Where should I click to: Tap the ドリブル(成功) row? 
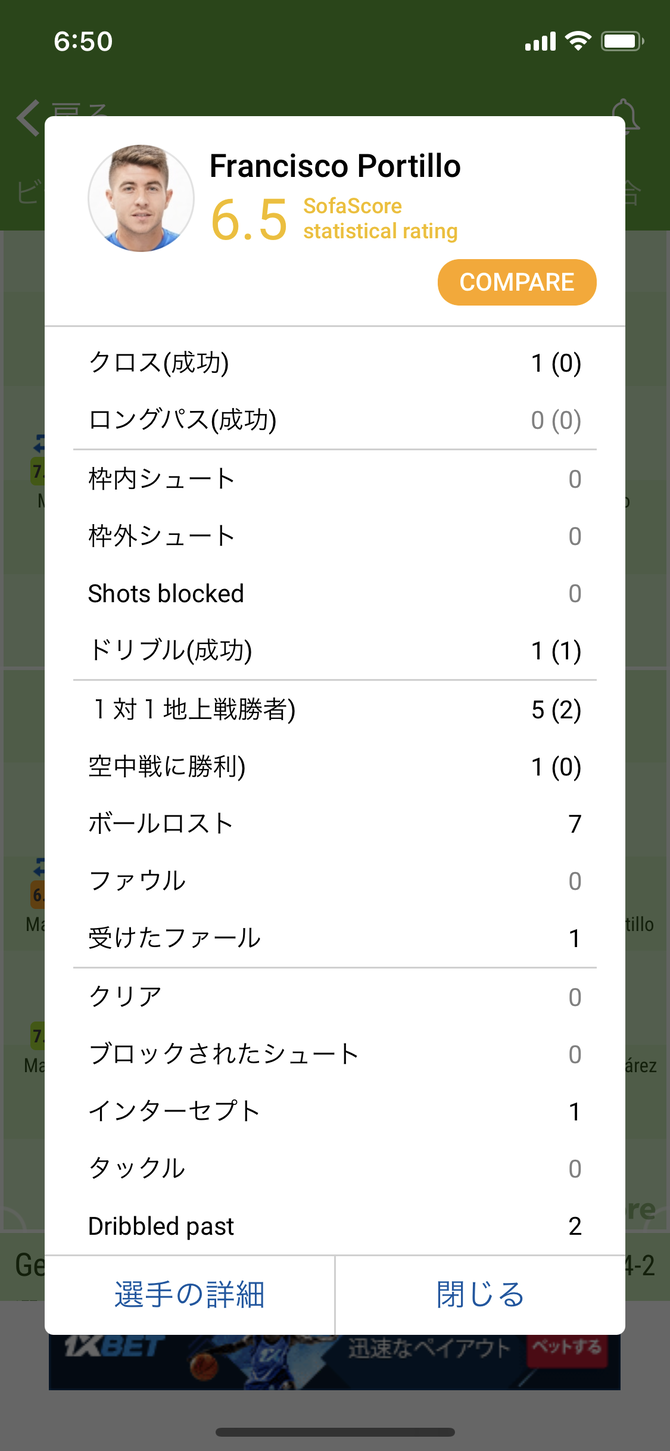[335, 651]
